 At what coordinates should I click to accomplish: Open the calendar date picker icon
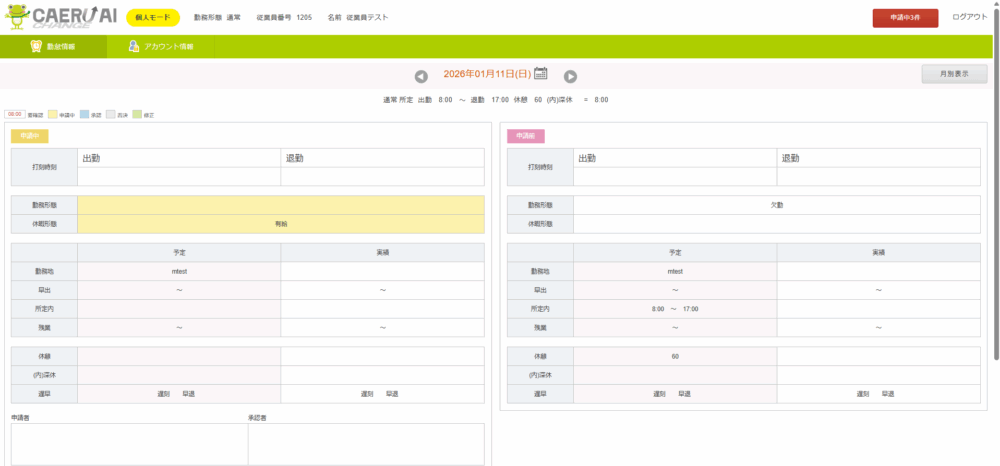coord(541,73)
